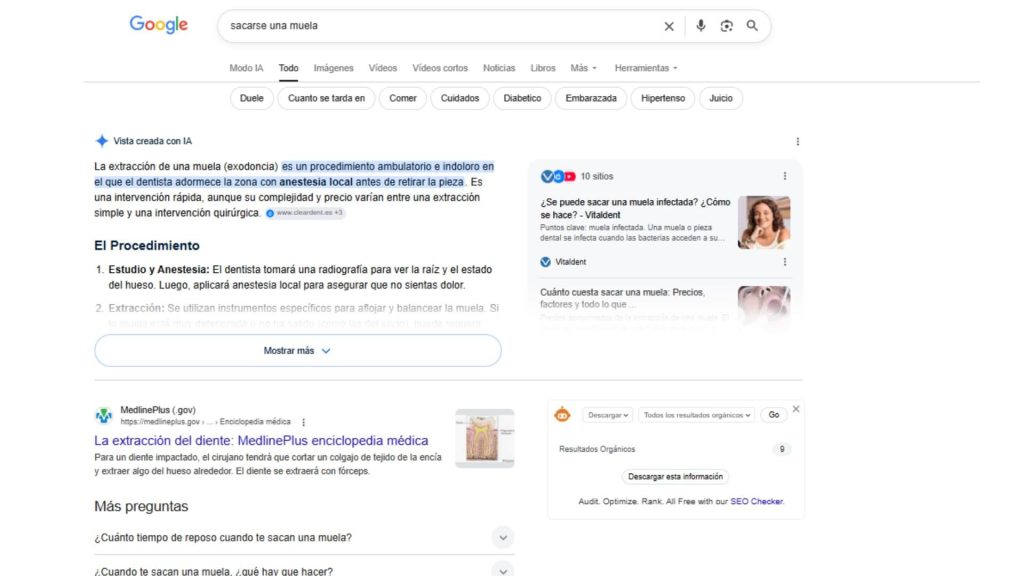This screenshot has width=1024, height=576.
Task: Open the Vitaldent infected molar article
Action: pos(635,208)
